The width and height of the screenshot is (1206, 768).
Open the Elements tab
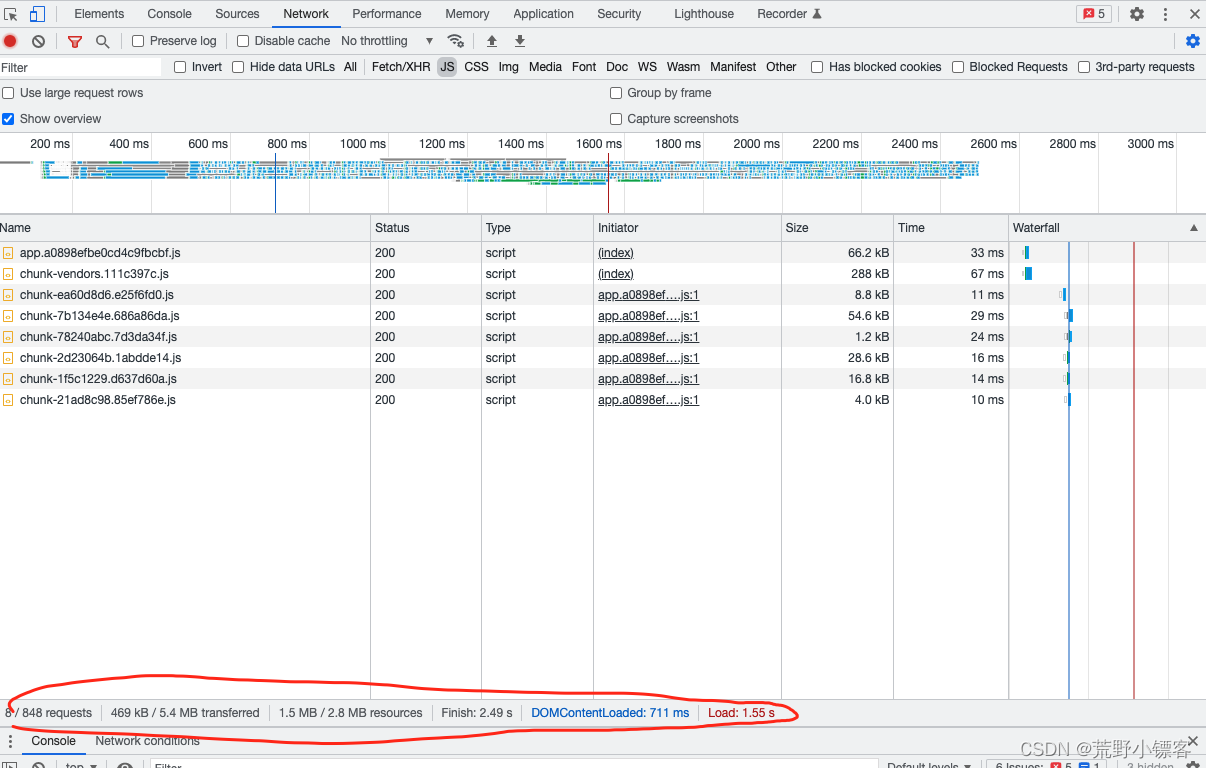[x=99, y=14]
